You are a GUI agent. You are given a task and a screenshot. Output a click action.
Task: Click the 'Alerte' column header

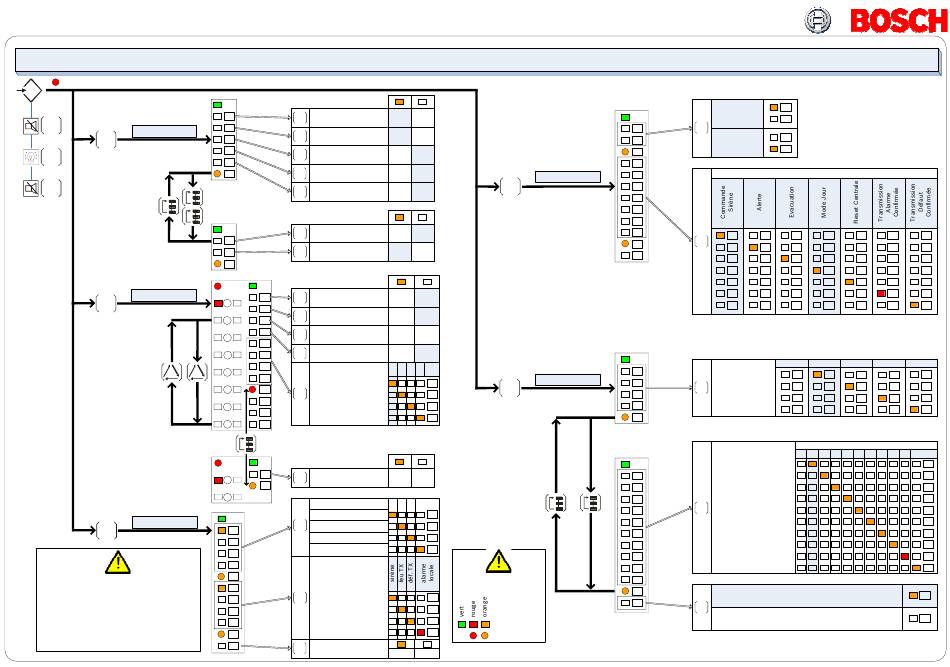click(759, 202)
